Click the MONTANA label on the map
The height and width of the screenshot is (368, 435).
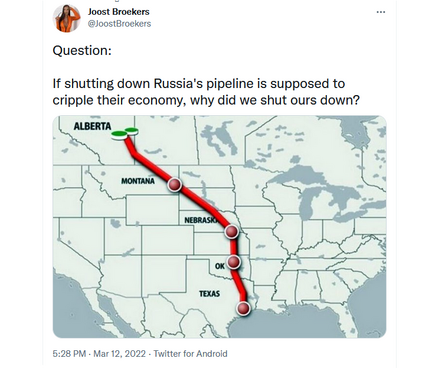(x=138, y=181)
